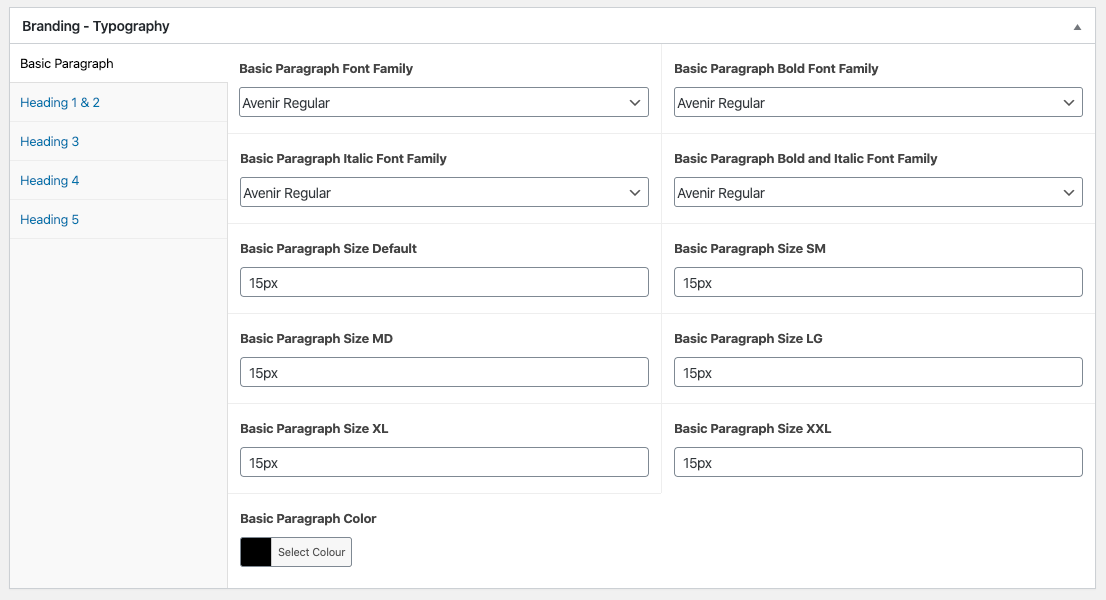
Task: Open Bold and Italic Font Family dropdown
Action: click(x=878, y=193)
